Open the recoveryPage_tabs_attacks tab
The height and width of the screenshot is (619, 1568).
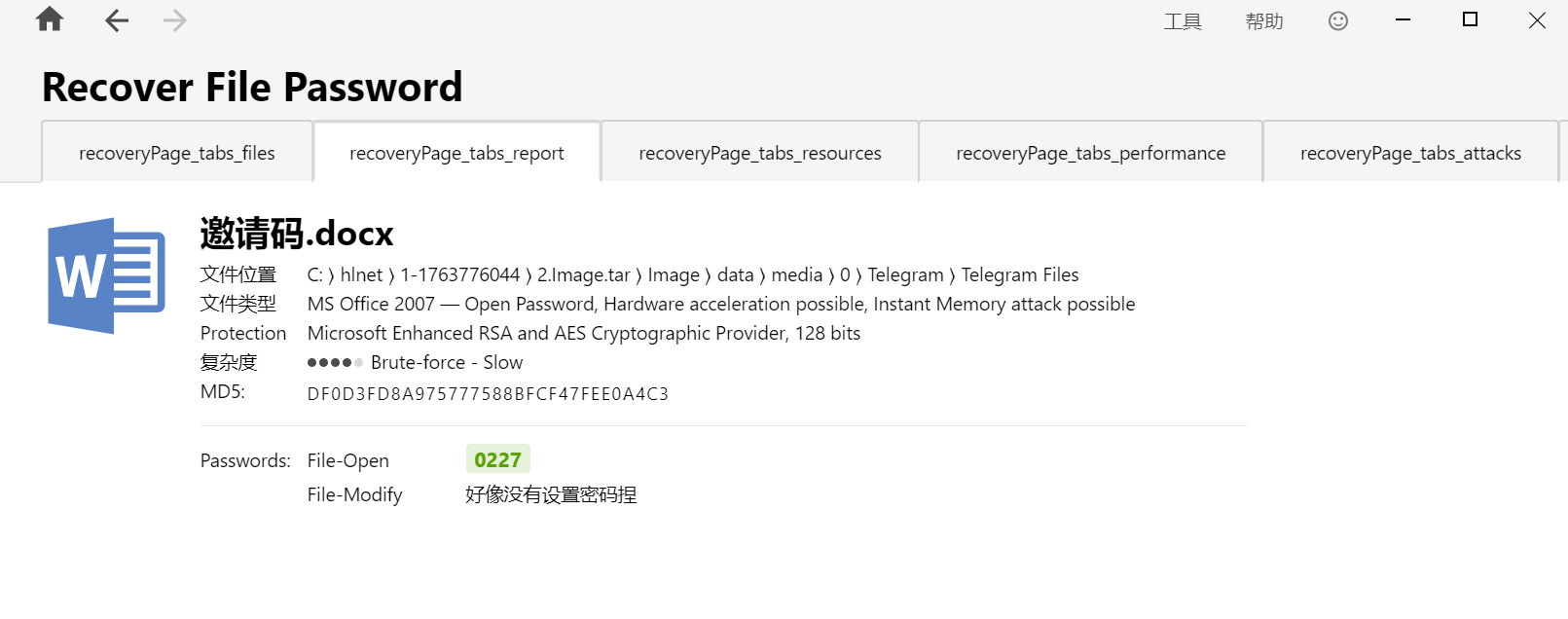click(x=1410, y=153)
